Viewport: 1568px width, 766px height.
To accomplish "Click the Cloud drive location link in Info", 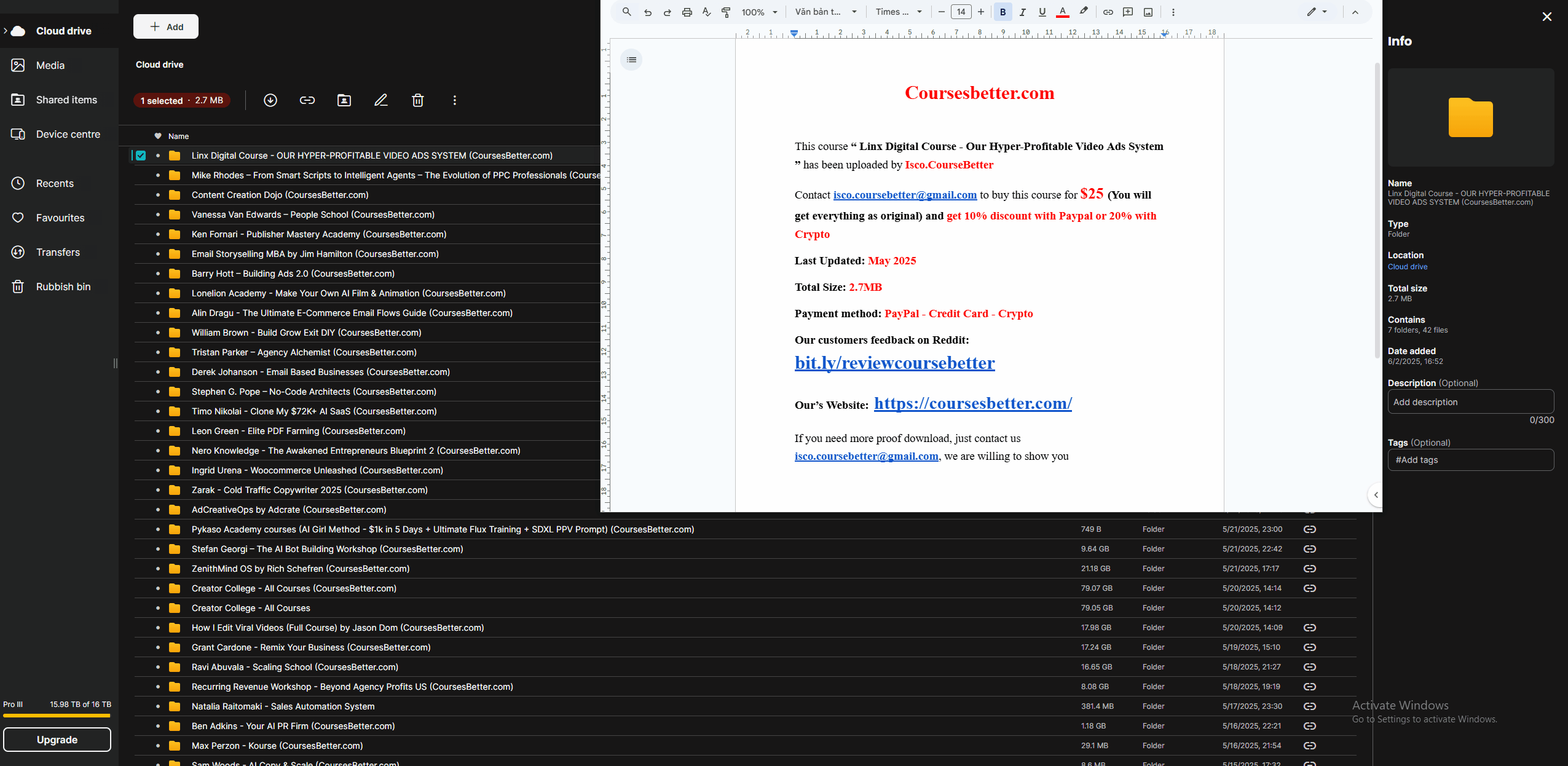I will [1408, 267].
